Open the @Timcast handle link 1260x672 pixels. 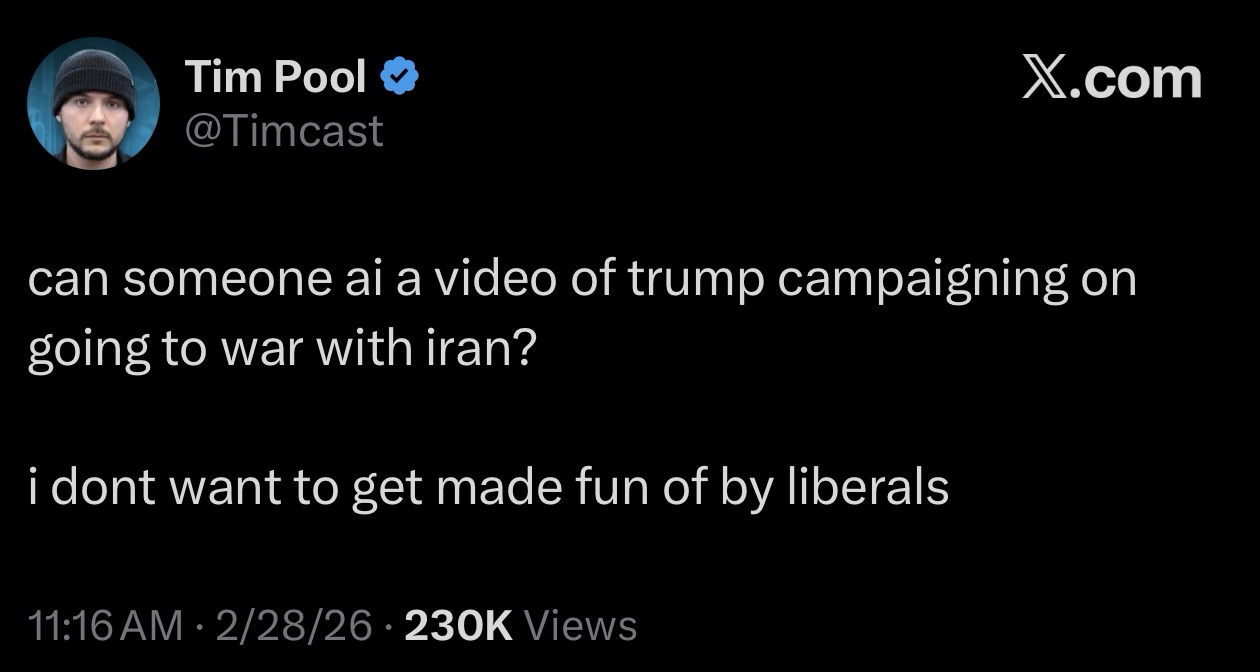point(284,130)
